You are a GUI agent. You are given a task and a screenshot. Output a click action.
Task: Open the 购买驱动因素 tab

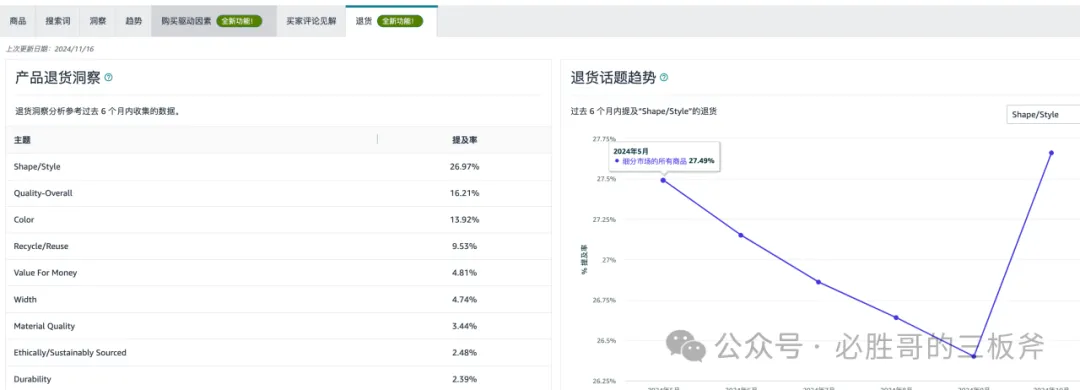pyautogui.click(x=214, y=21)
